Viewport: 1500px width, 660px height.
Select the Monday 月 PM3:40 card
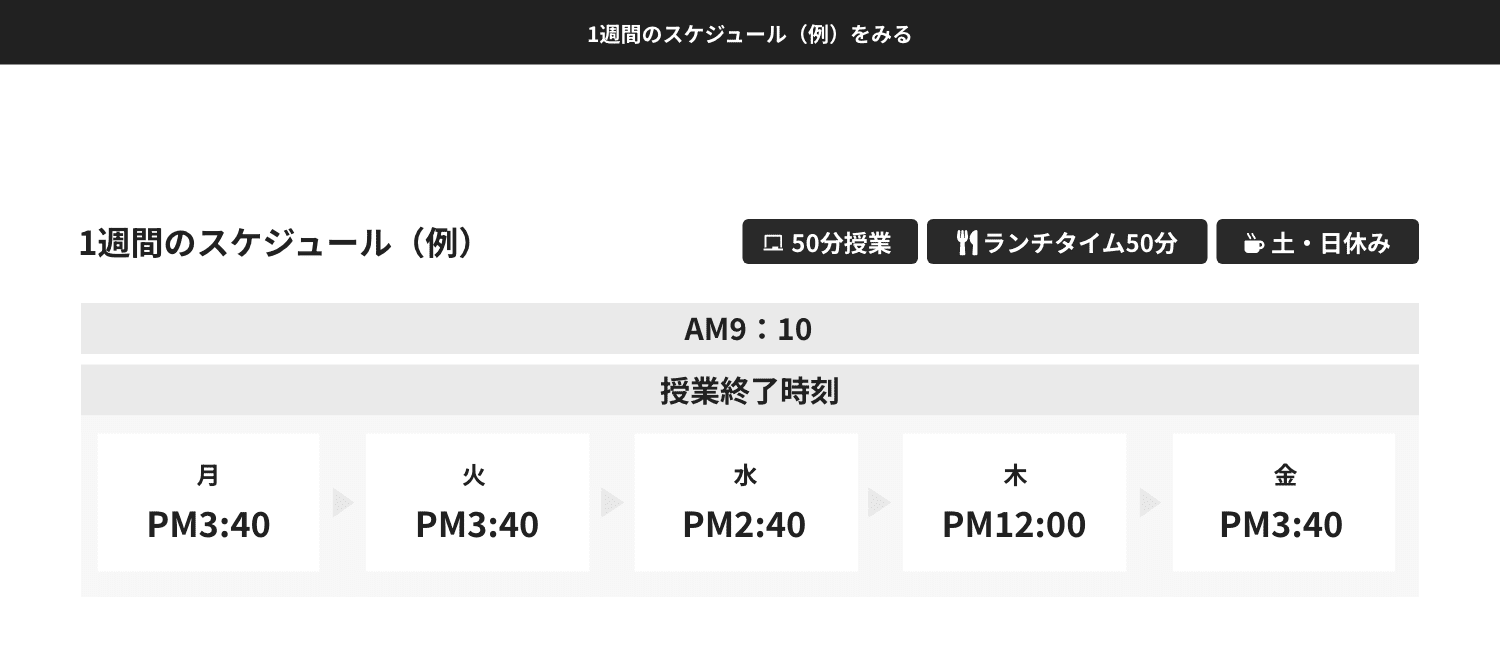(x=208, y=502)
